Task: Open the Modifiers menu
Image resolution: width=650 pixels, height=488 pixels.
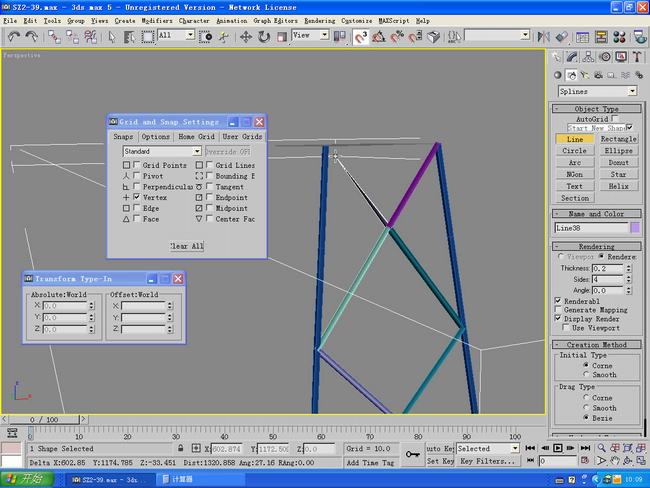Action: tap(157, 21)
